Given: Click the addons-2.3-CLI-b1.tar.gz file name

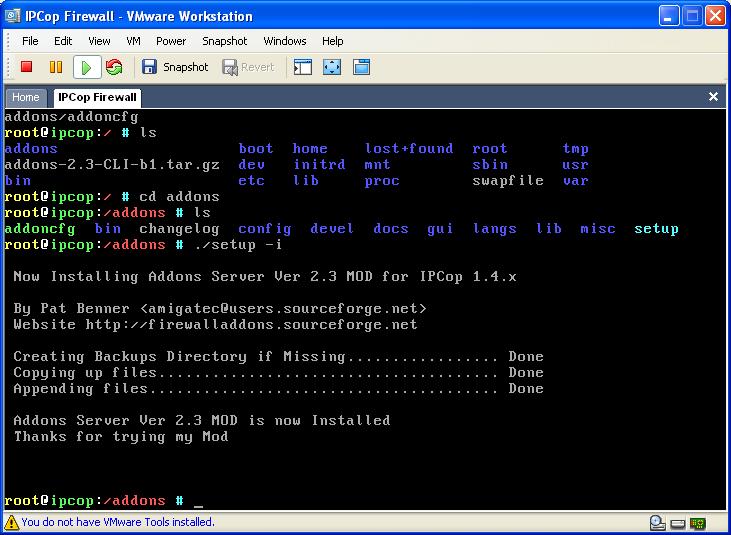Looking at the screenshot, I should point(112,165).
